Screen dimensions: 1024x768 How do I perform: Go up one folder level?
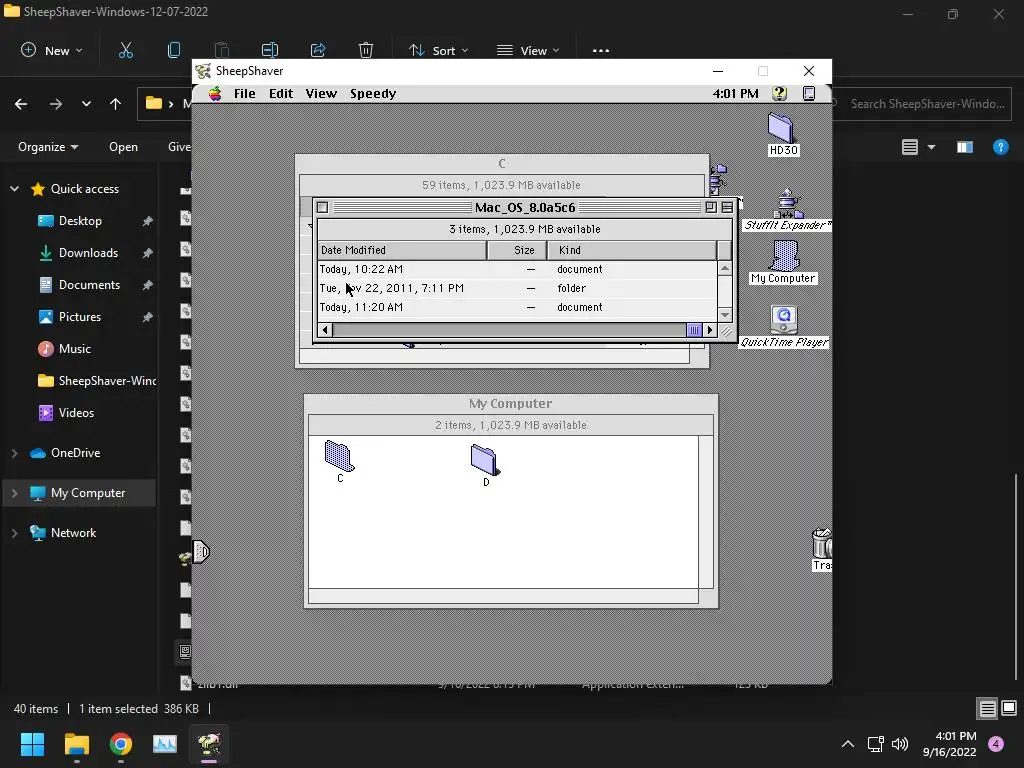tap(116, 104)
